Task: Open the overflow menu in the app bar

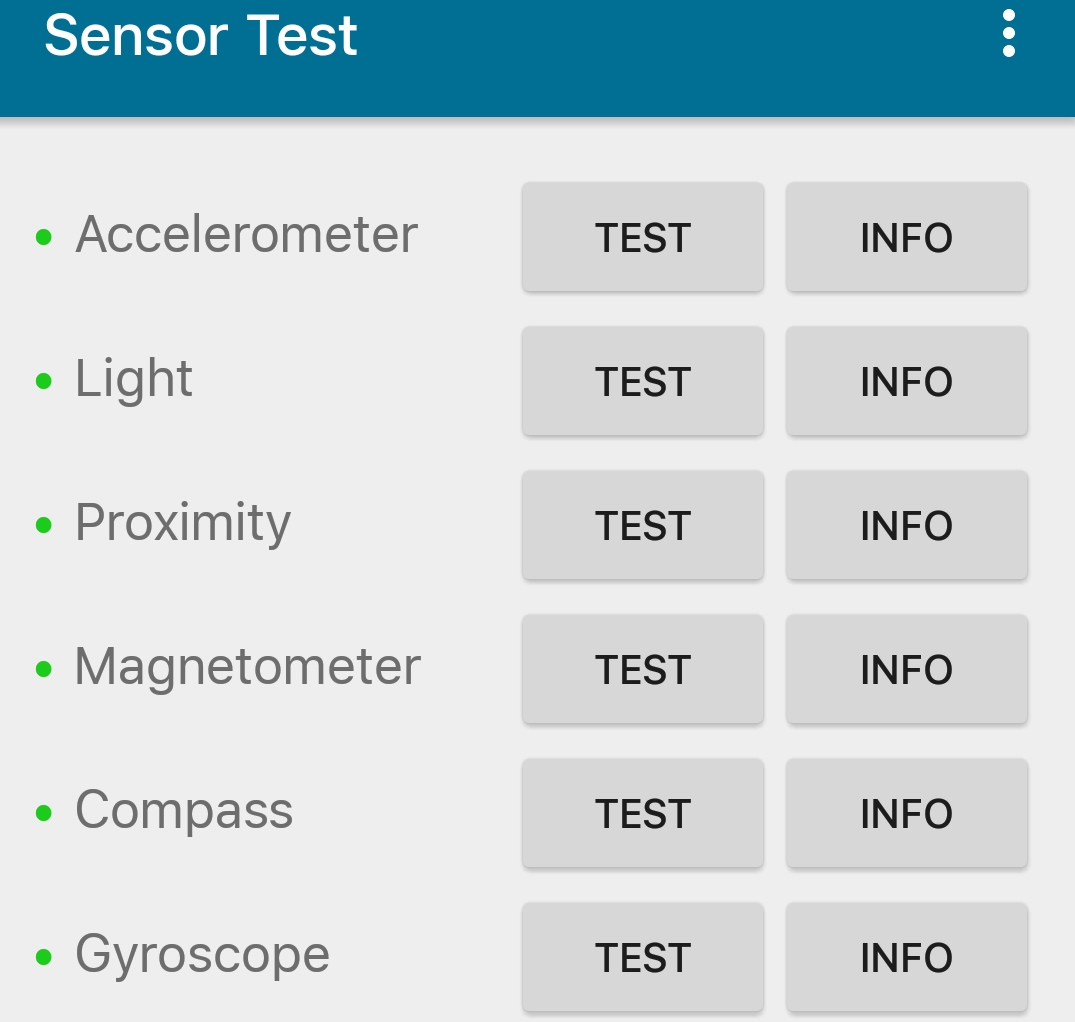Action: tap(1008, 34)
